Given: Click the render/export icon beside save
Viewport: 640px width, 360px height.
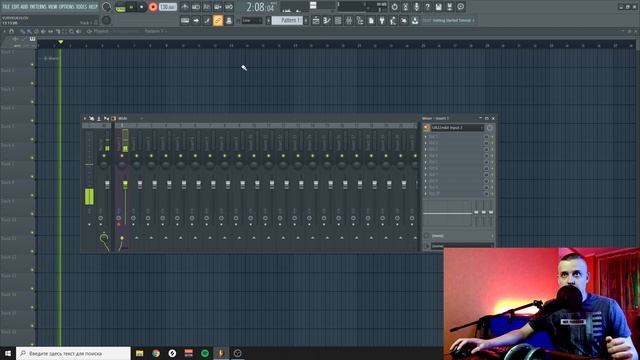Looking at the screenshot, I should click(x=449, y=7).
